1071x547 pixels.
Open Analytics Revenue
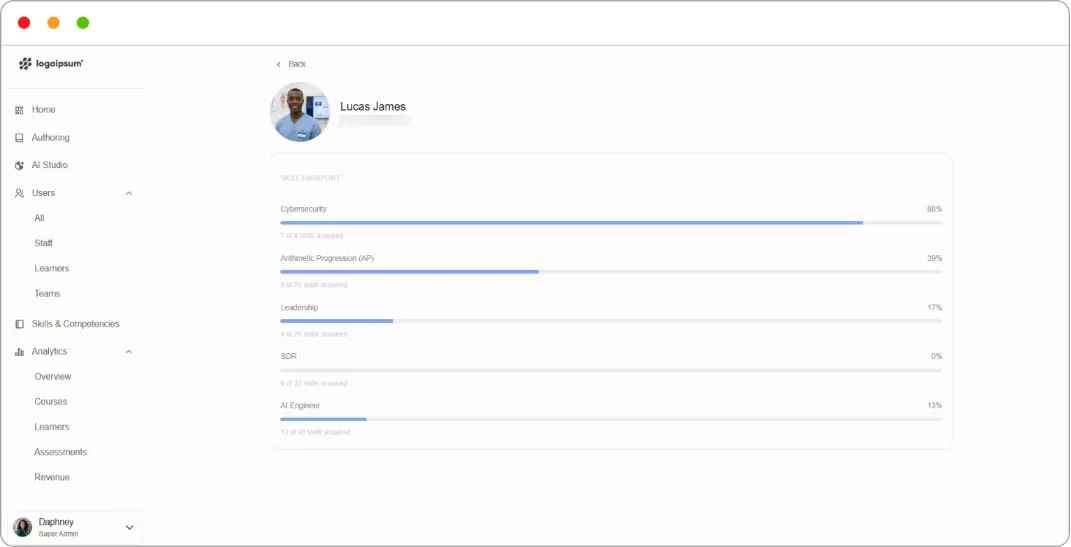[x=52, y=477]
